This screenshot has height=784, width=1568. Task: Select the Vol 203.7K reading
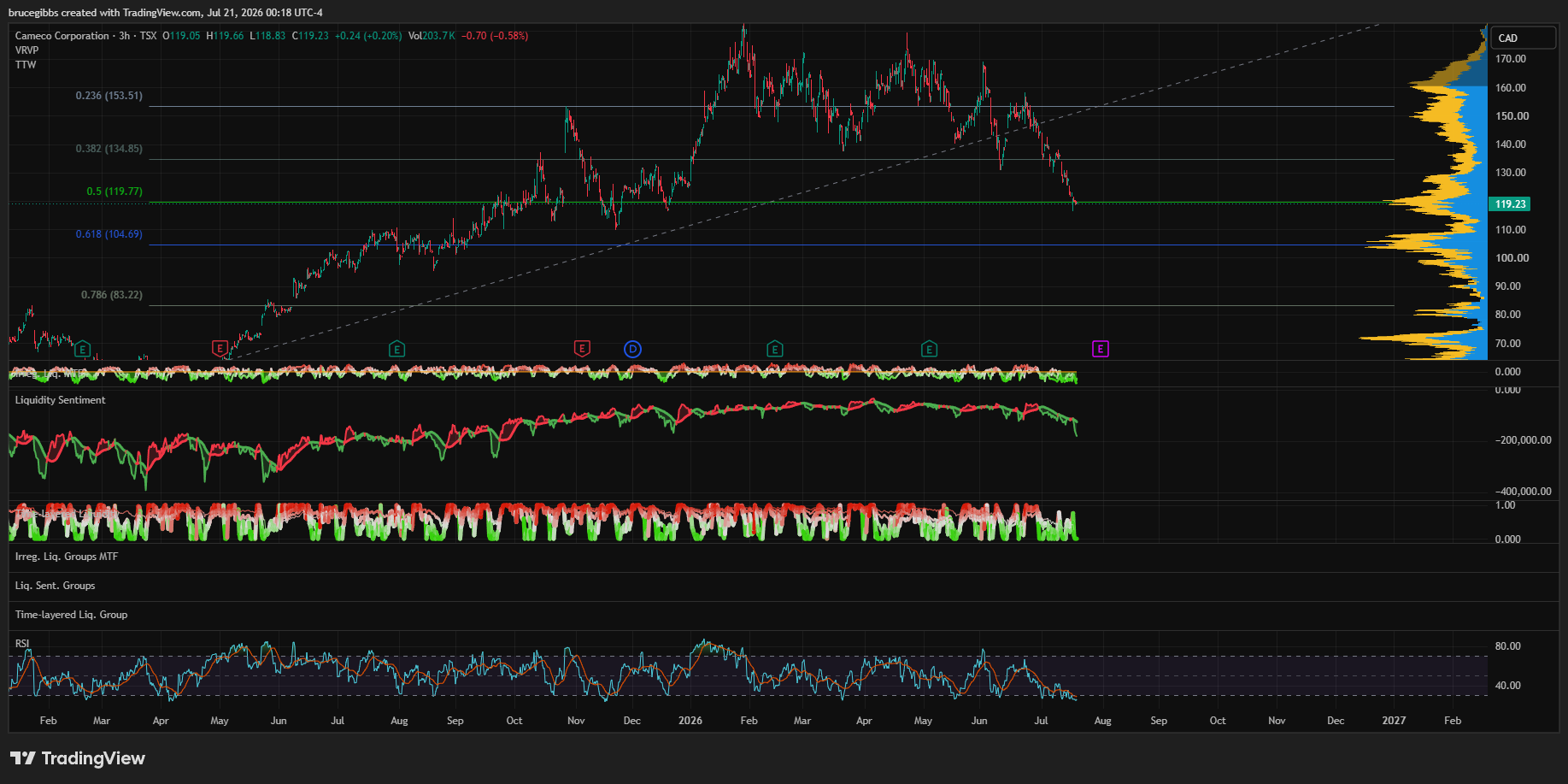tap(432, 36)
